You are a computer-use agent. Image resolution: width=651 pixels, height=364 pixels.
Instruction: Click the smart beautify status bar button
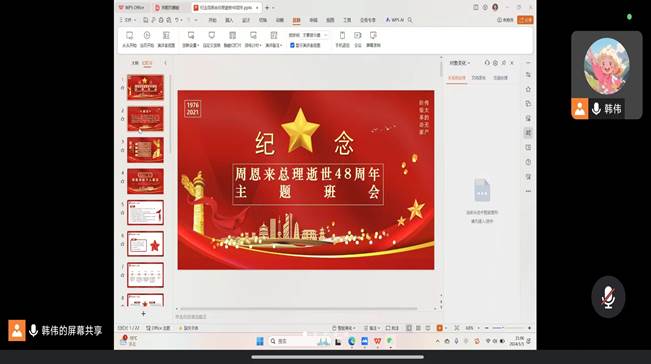click(x=344, y=328)
